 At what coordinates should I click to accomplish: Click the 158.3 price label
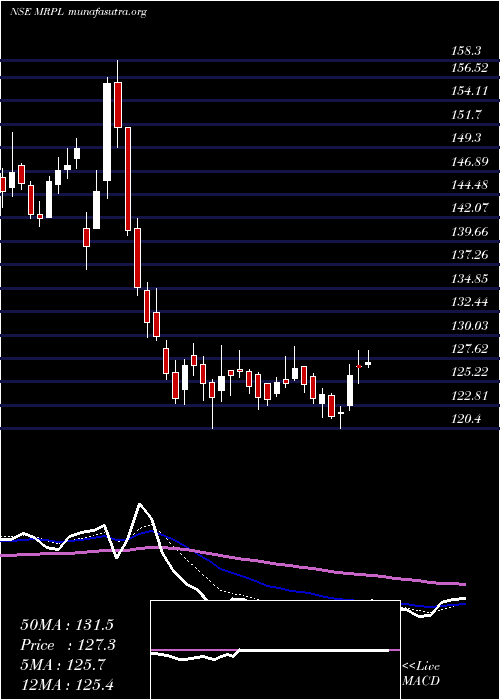pos(467,51)
